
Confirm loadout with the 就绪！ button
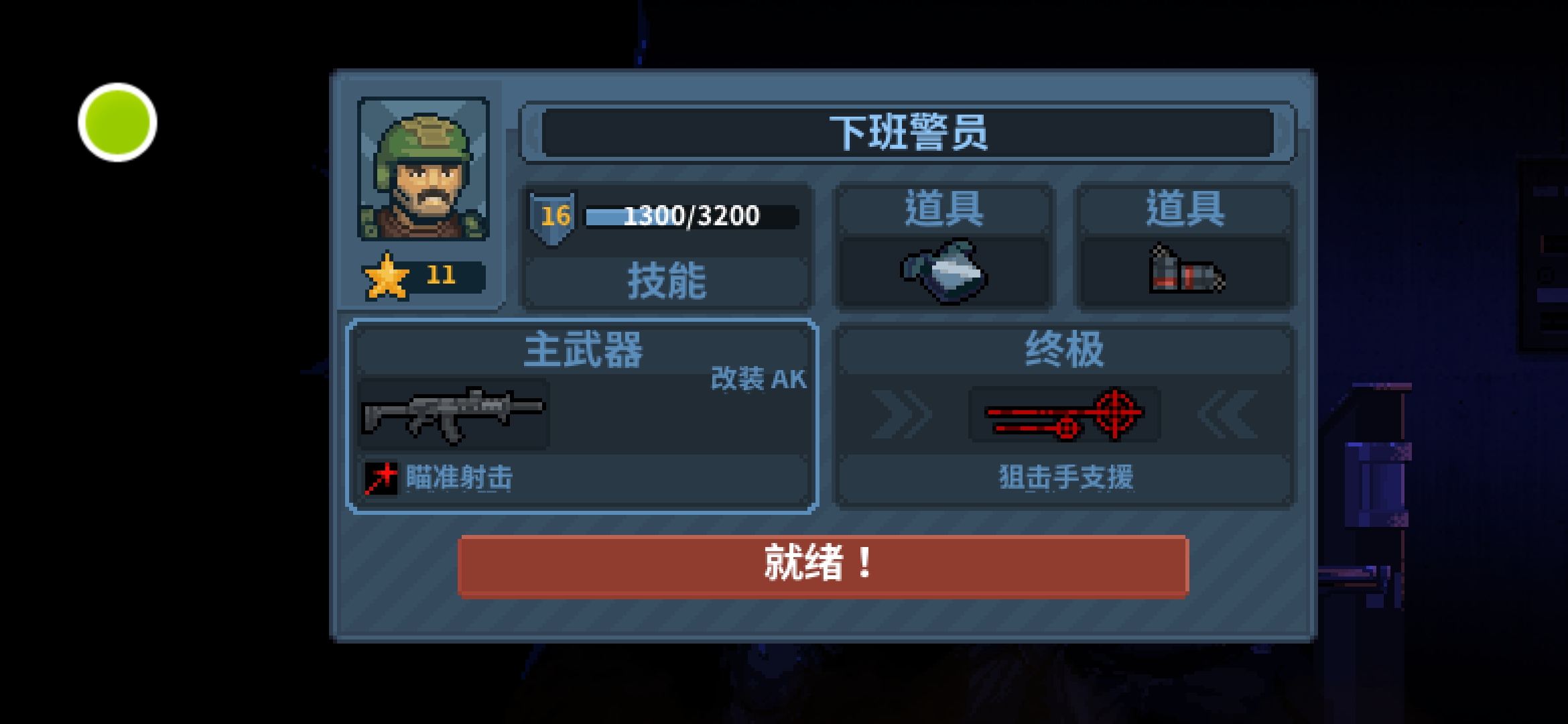[823, 565]
